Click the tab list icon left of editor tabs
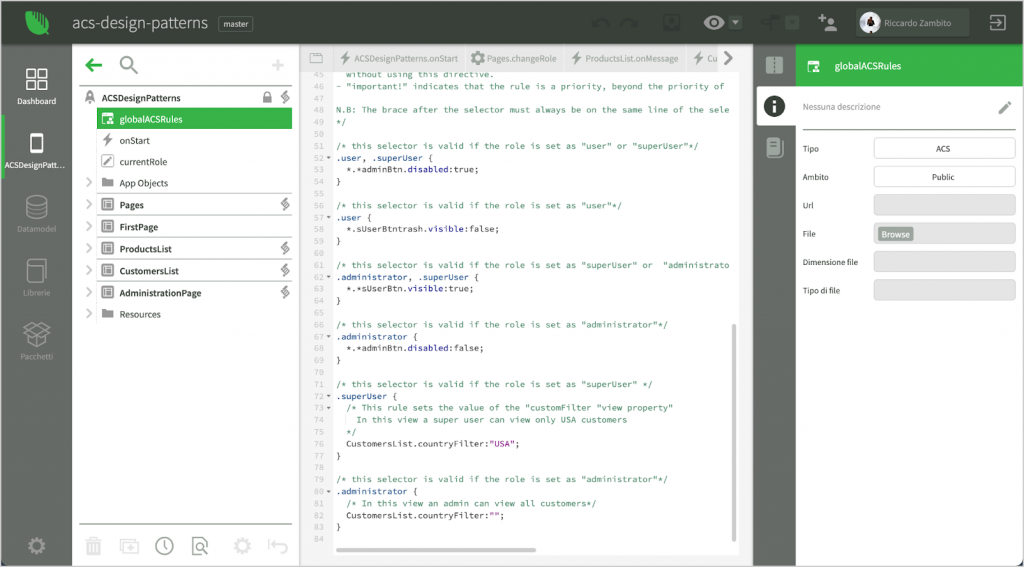This screenshot has height=567, width=1024. coord(316,58)
